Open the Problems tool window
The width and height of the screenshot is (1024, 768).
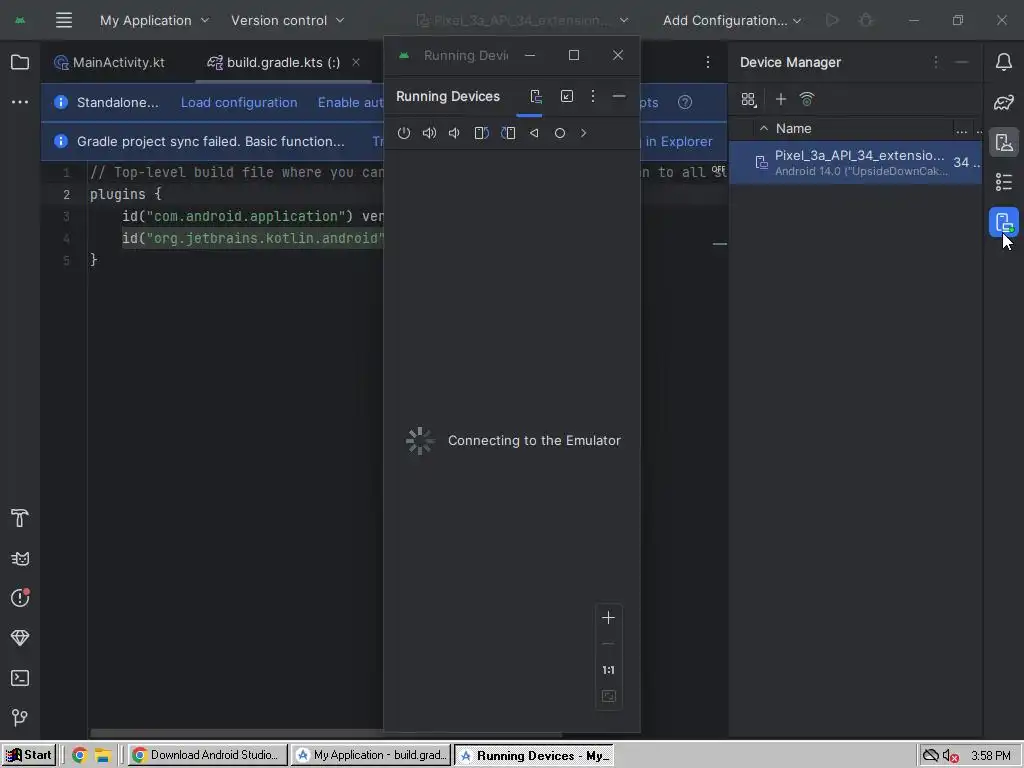click(x=20, y=598)
